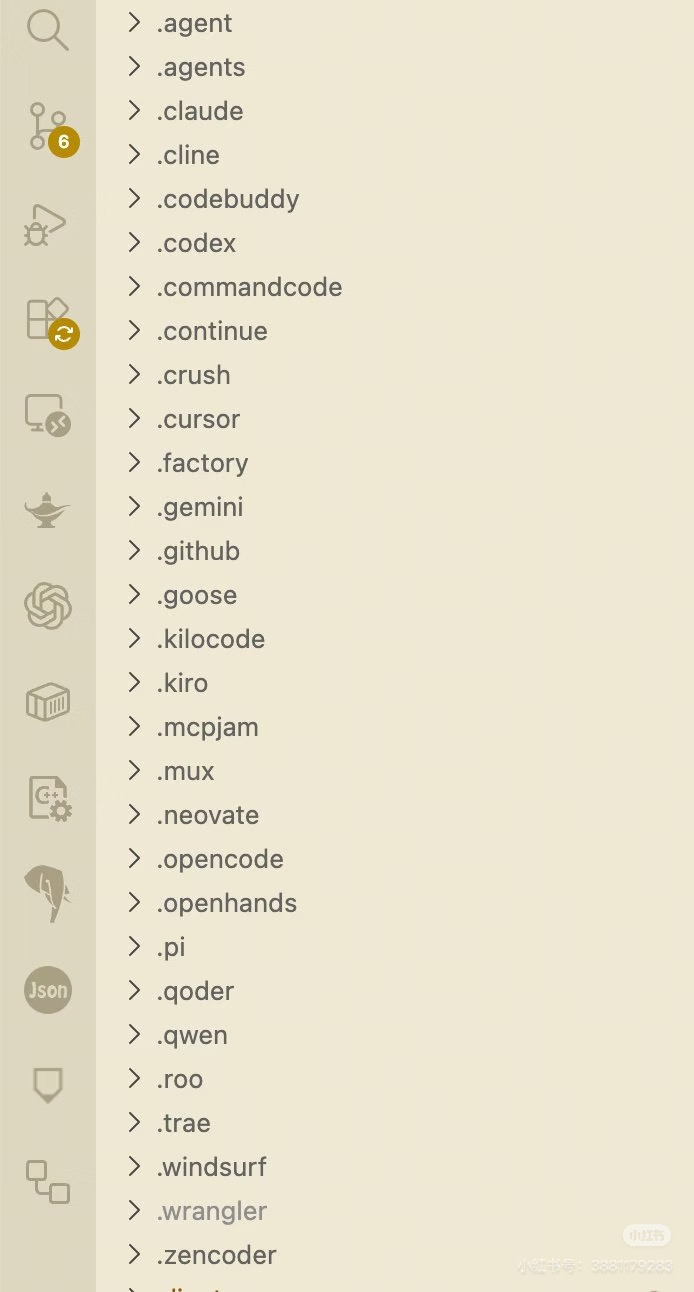Image resolution: width=694 pixels, height=1292 pixels.
Task: Open the Search view icon
Action: pos(47,30)
